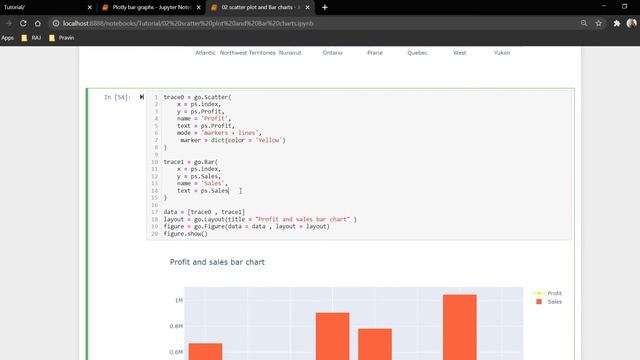Close the Plotly bar graphs tab

(198, 7)
